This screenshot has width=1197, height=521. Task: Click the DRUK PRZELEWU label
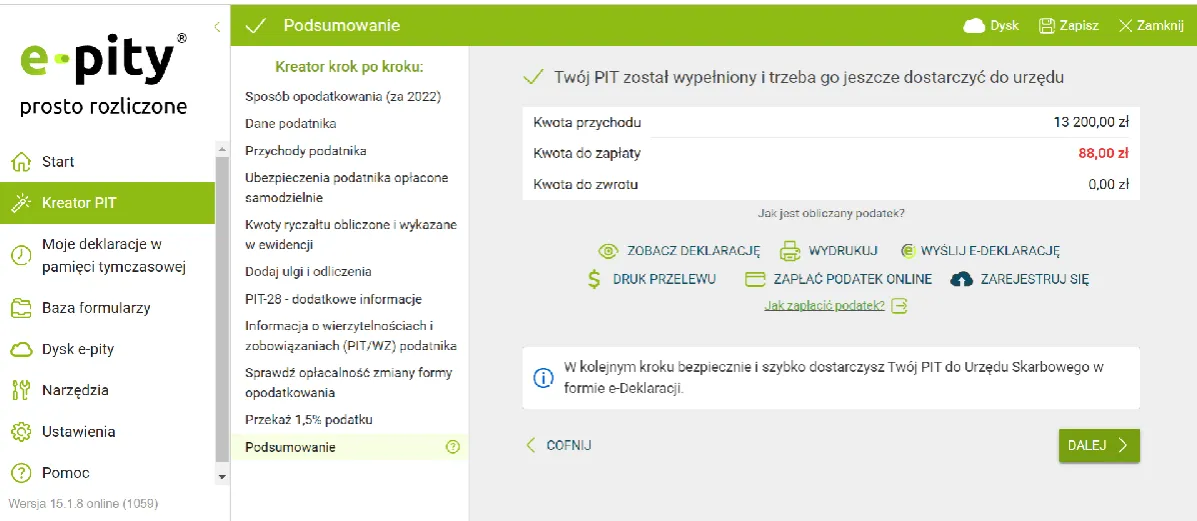(664, 279)
